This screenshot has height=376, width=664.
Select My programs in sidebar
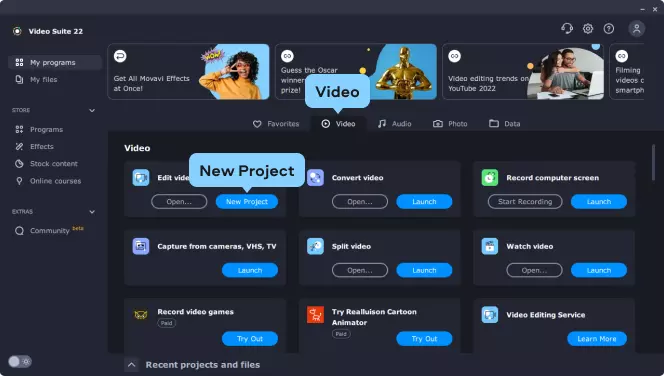click(x=55, y=62)
